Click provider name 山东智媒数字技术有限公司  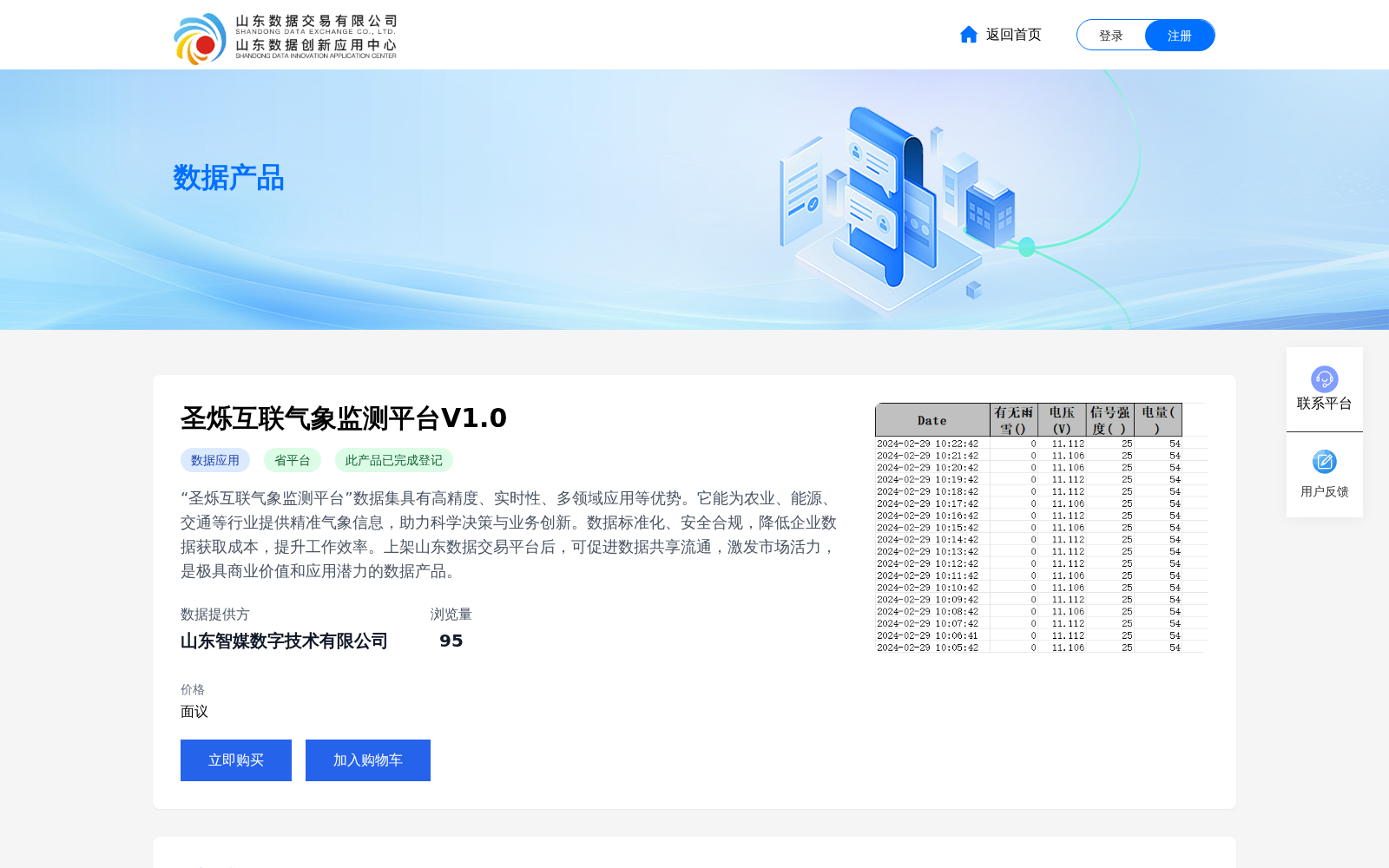tap(284, 641)
